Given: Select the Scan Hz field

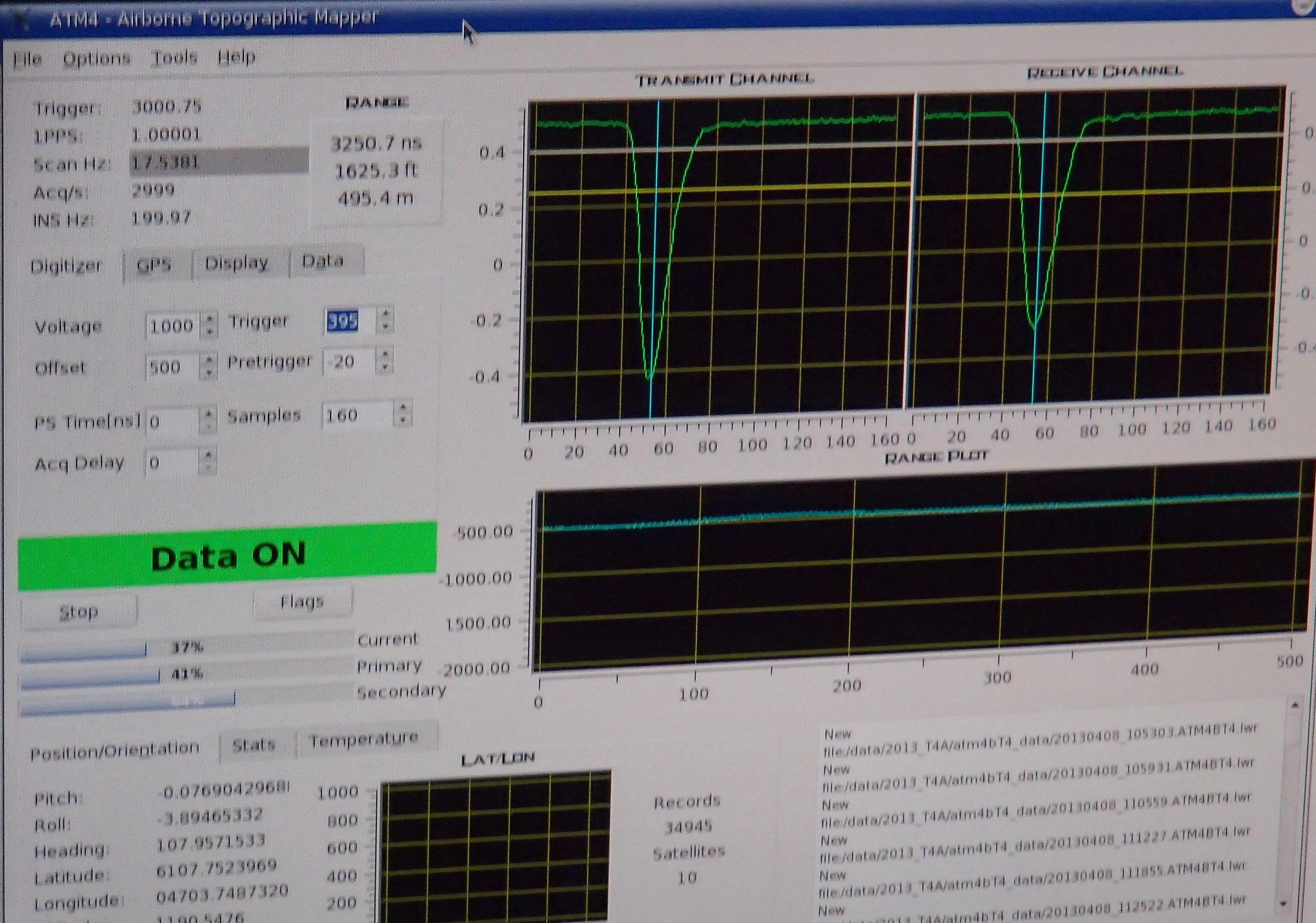Looking at the screenshot, I should coord(219,161).
